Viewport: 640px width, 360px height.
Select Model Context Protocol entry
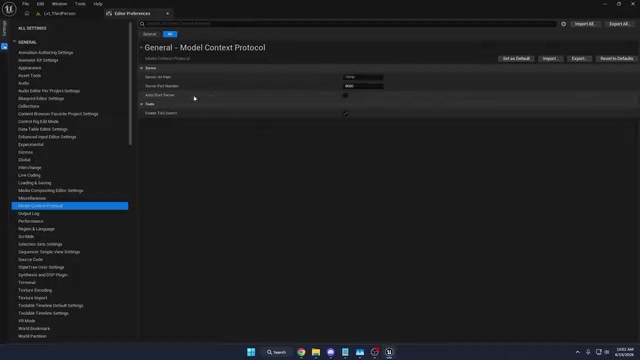coord(70,206)
